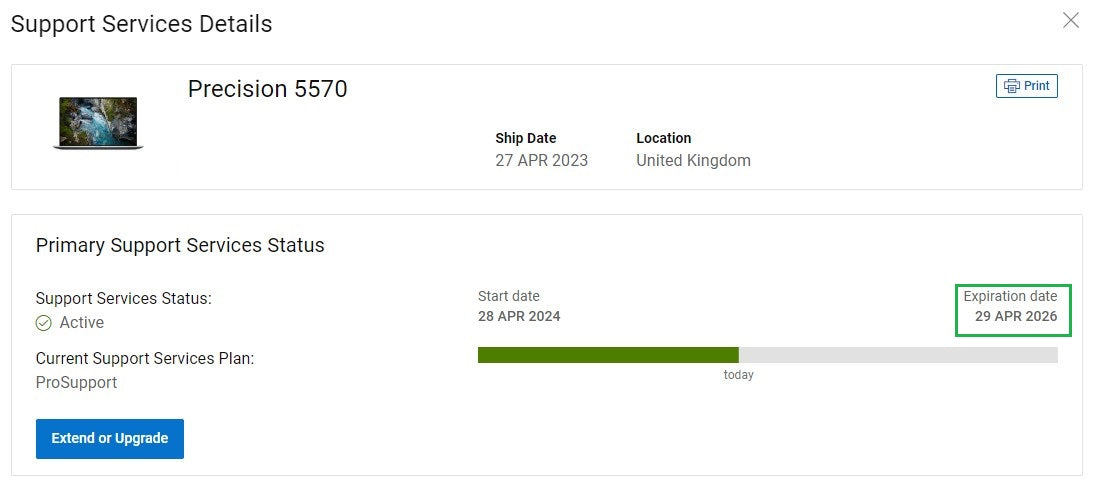
Task: Click the United Kingdom location value
Action: 693,161
